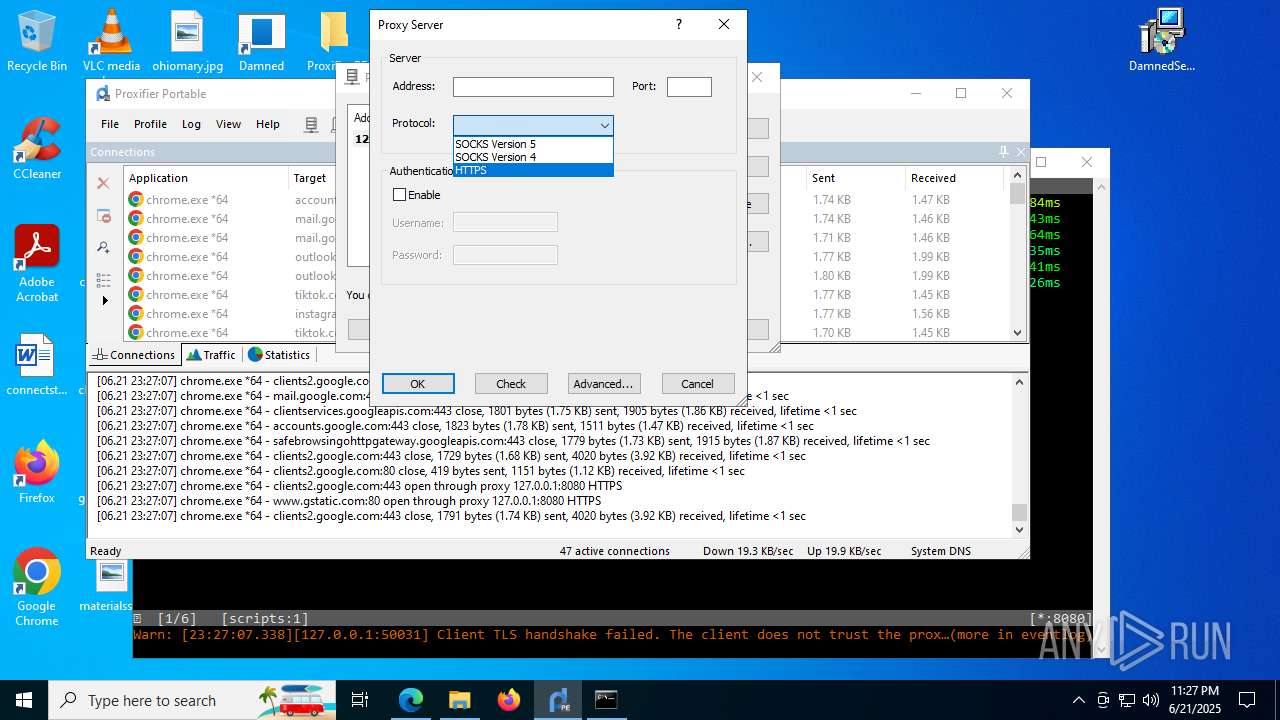Screen dimensions: 1280x720
Task: Select the DamnedSe... installer desktop icon
Action: (1162, 40)
